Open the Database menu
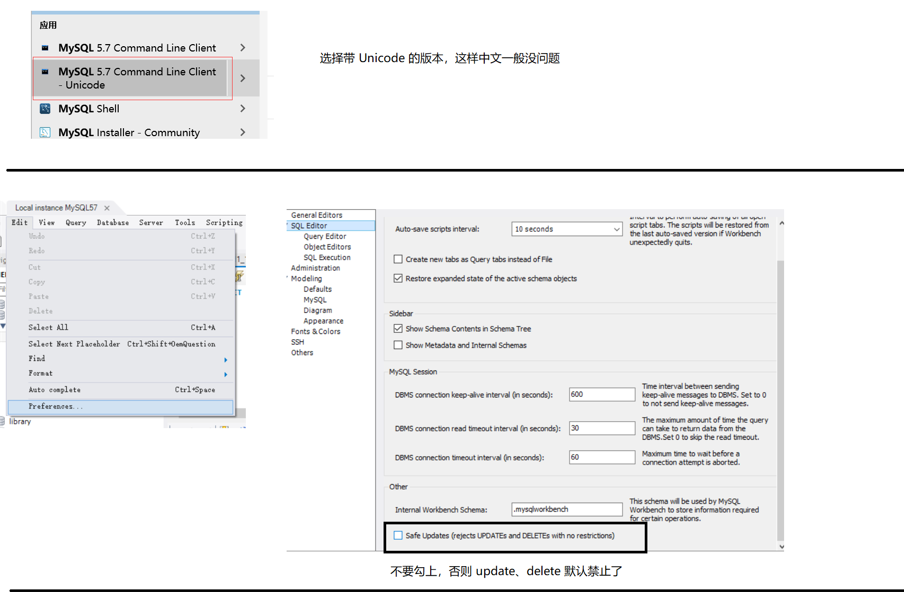The height and width of the screenshot is (592, 904). coord(113,223)
